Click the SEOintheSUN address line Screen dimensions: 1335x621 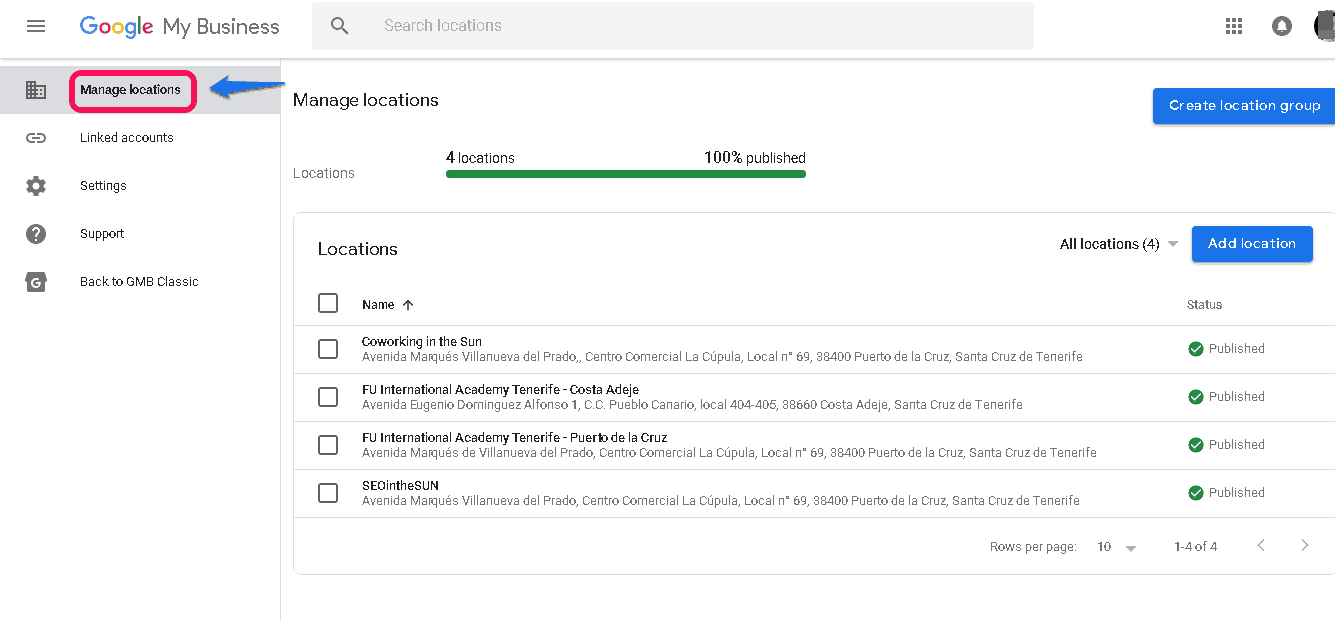(721, 501)
